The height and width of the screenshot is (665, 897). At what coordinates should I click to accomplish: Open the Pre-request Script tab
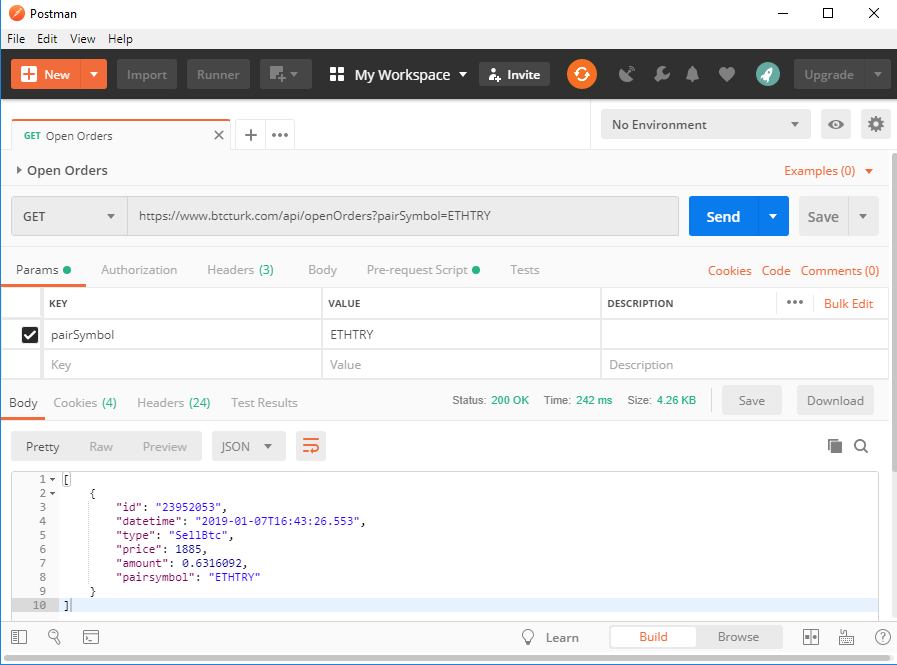point(423,270)
